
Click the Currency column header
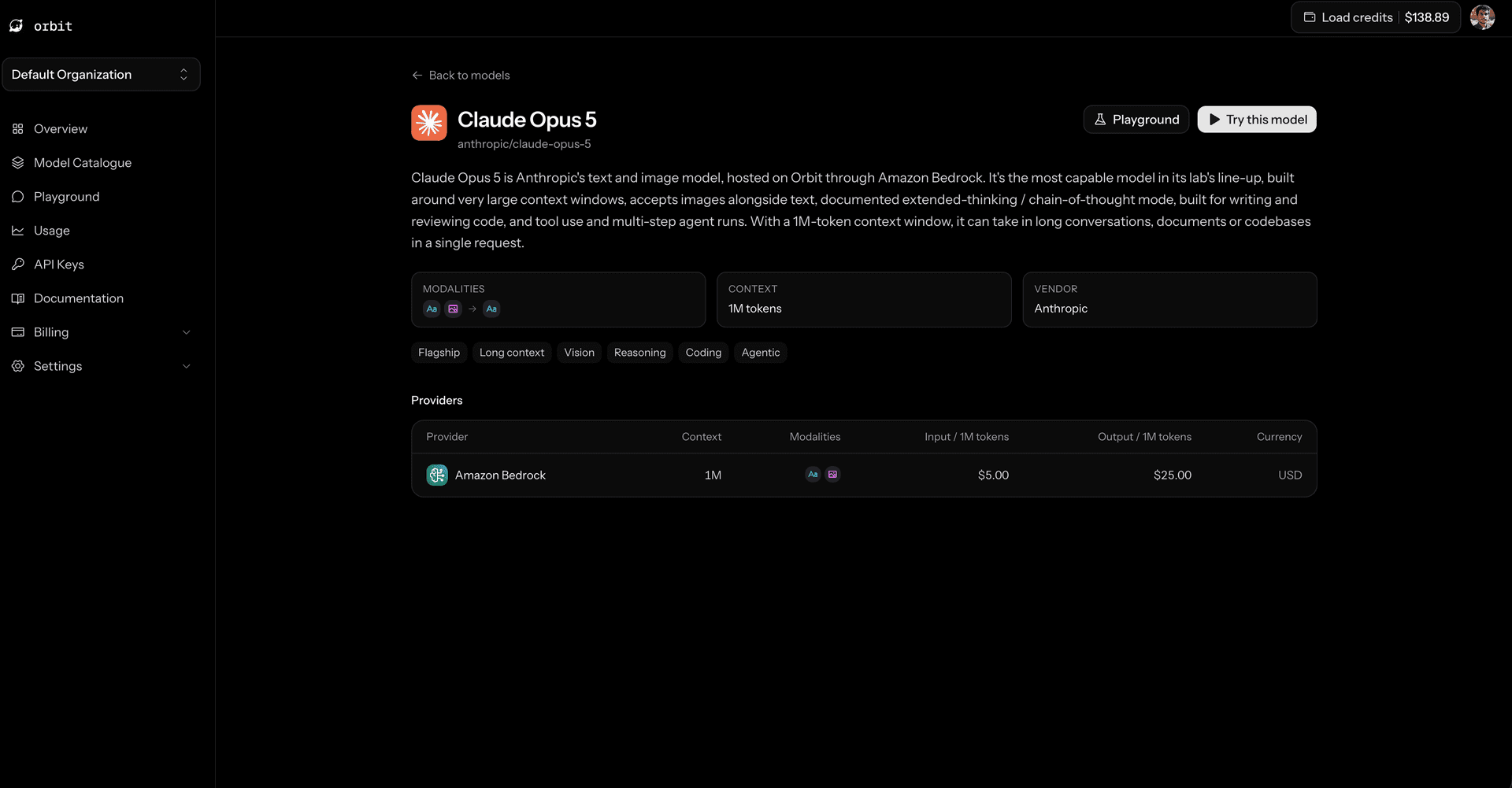[1280, 437]
